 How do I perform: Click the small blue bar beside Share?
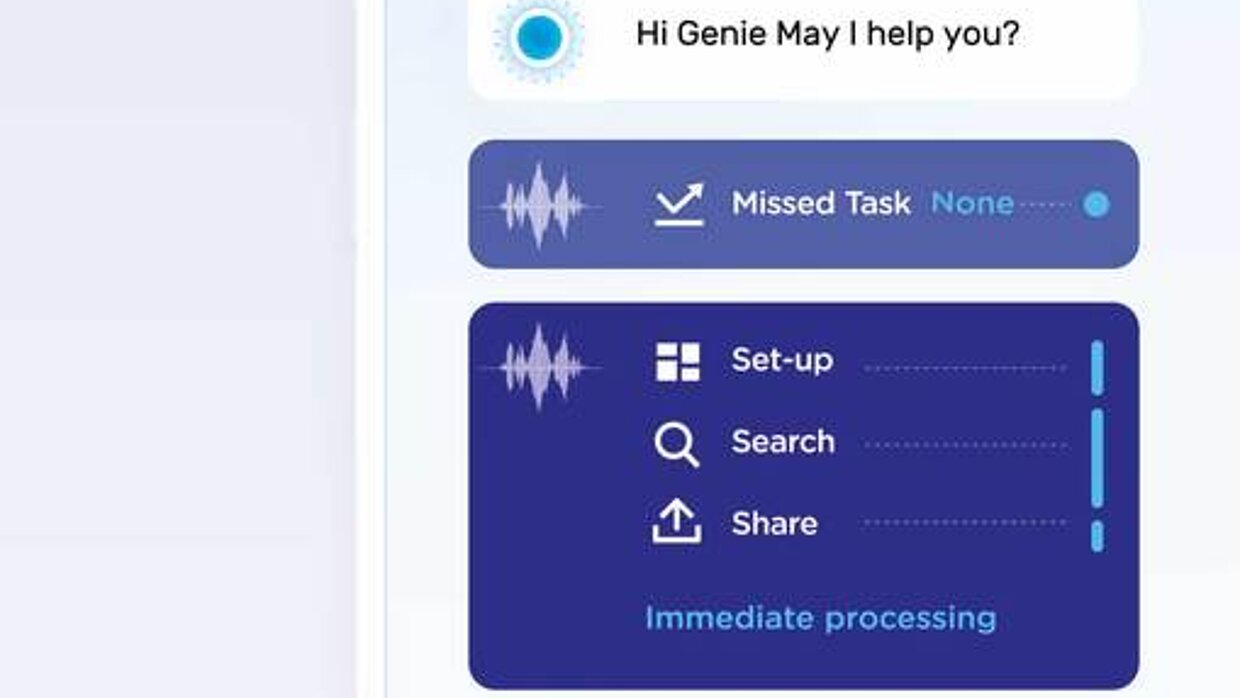click(x=1097, y=536)
